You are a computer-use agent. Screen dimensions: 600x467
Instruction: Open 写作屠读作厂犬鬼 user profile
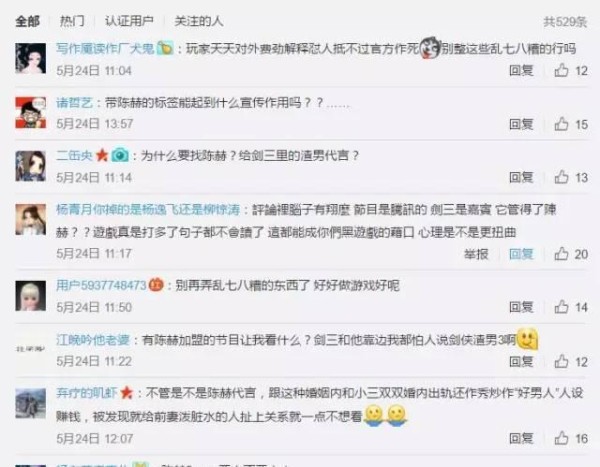point(105,49)
